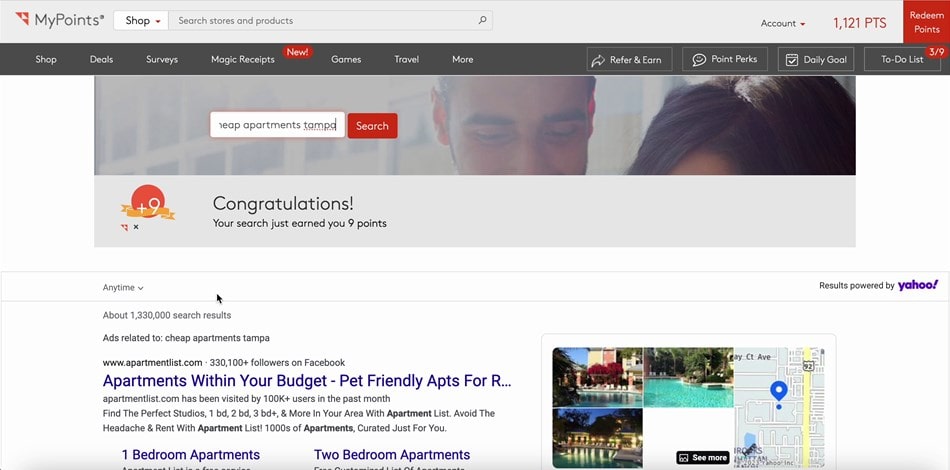Edit the cheap apartments tampa search box
The height and width of the screenshot is (470, 950).
[x=277, y=125]
